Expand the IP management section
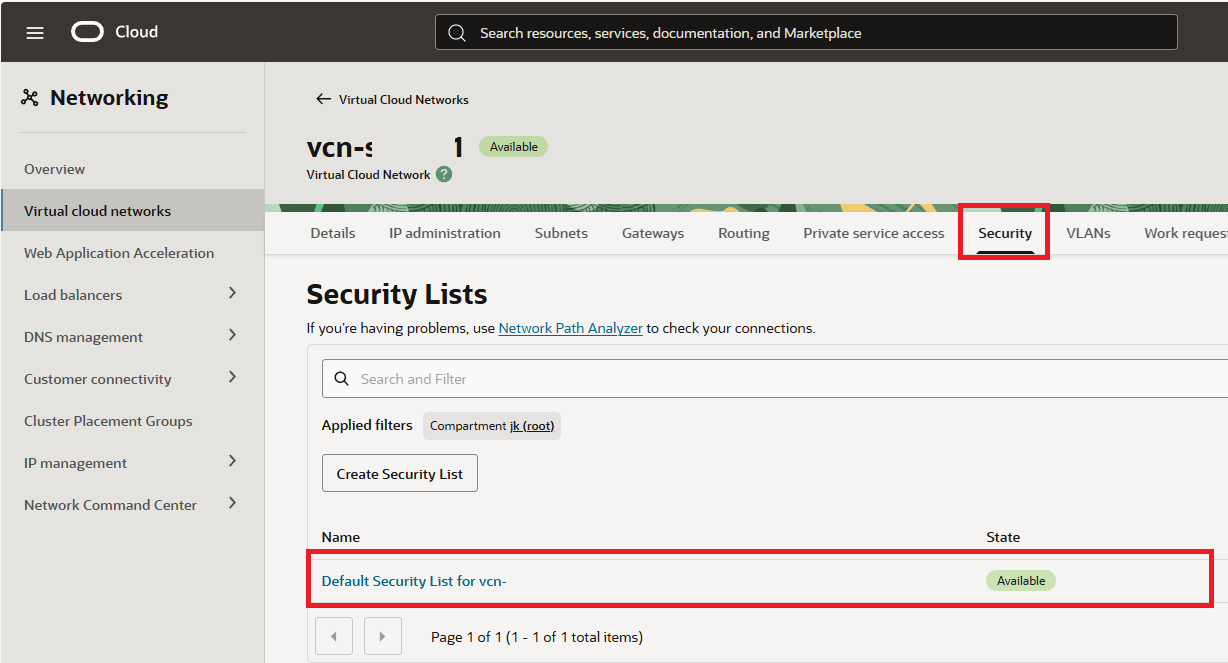Image resolution: width=1228 pixels, height=663 pixels. coord(232,462)
